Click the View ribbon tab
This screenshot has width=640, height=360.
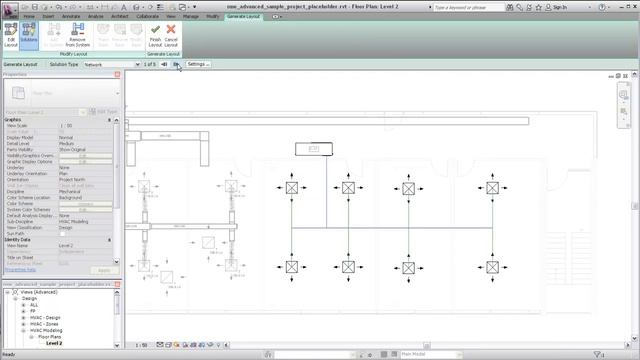point(171,16)
